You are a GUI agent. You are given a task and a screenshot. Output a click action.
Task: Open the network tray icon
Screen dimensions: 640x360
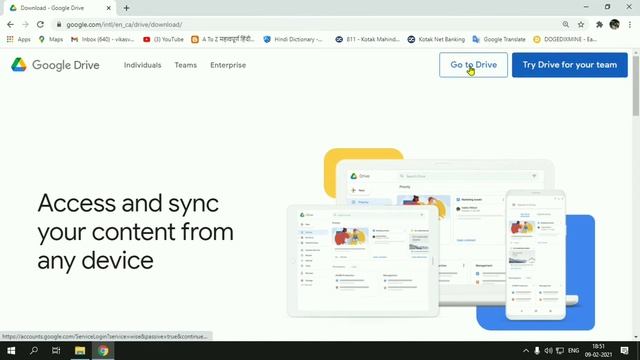(560, 351)
